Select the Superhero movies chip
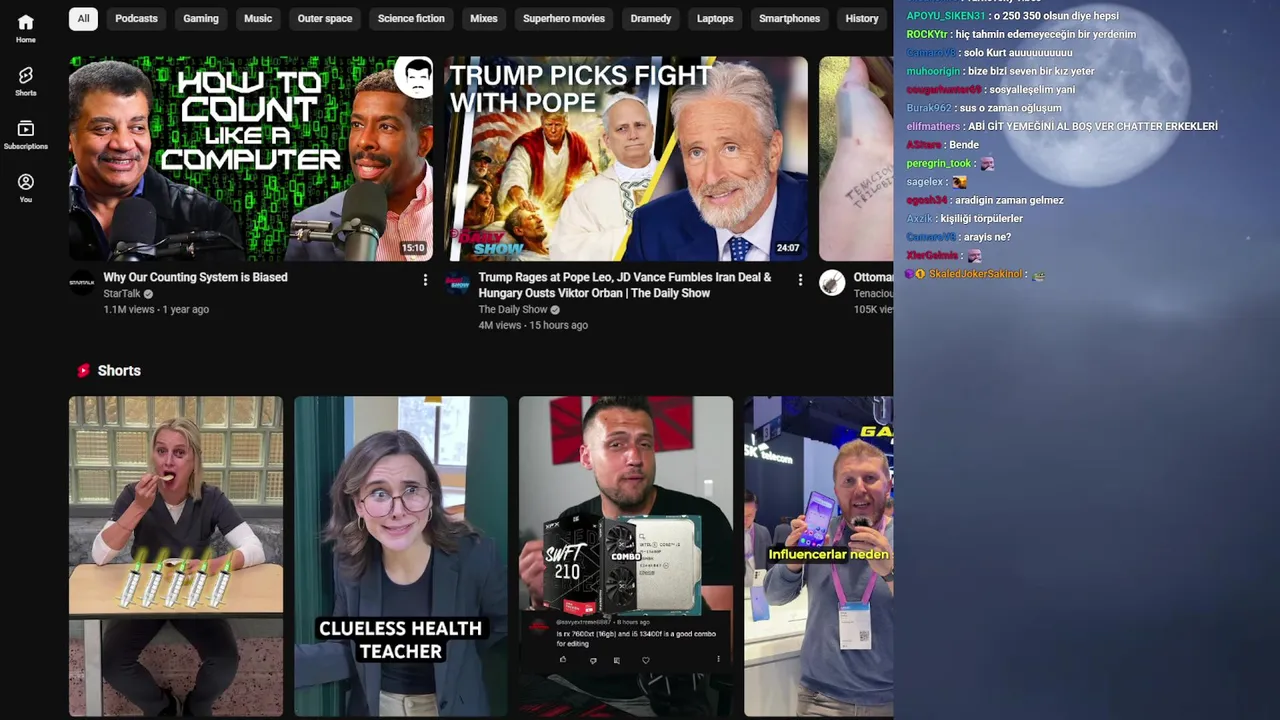Viewport: 1280px width, 720px height. pyautogui.click(x=564, y=18)
